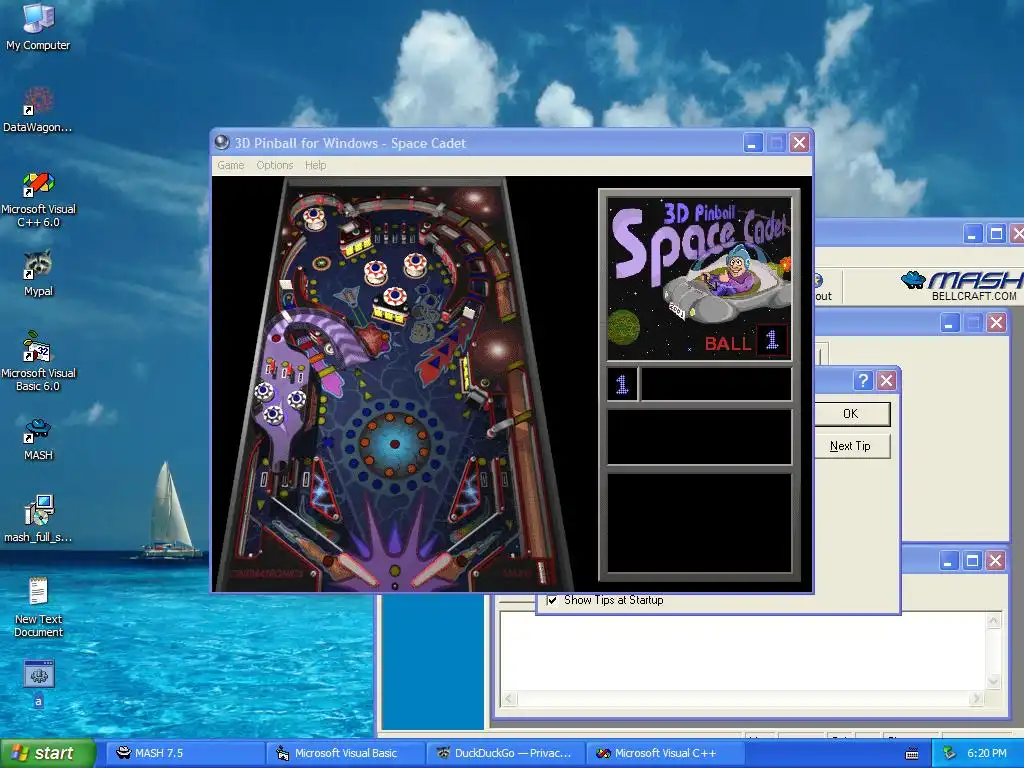Screen dimensions: 1024x768
Task: Click OK in the tips dialog
Action: click(x=850, y=413)
